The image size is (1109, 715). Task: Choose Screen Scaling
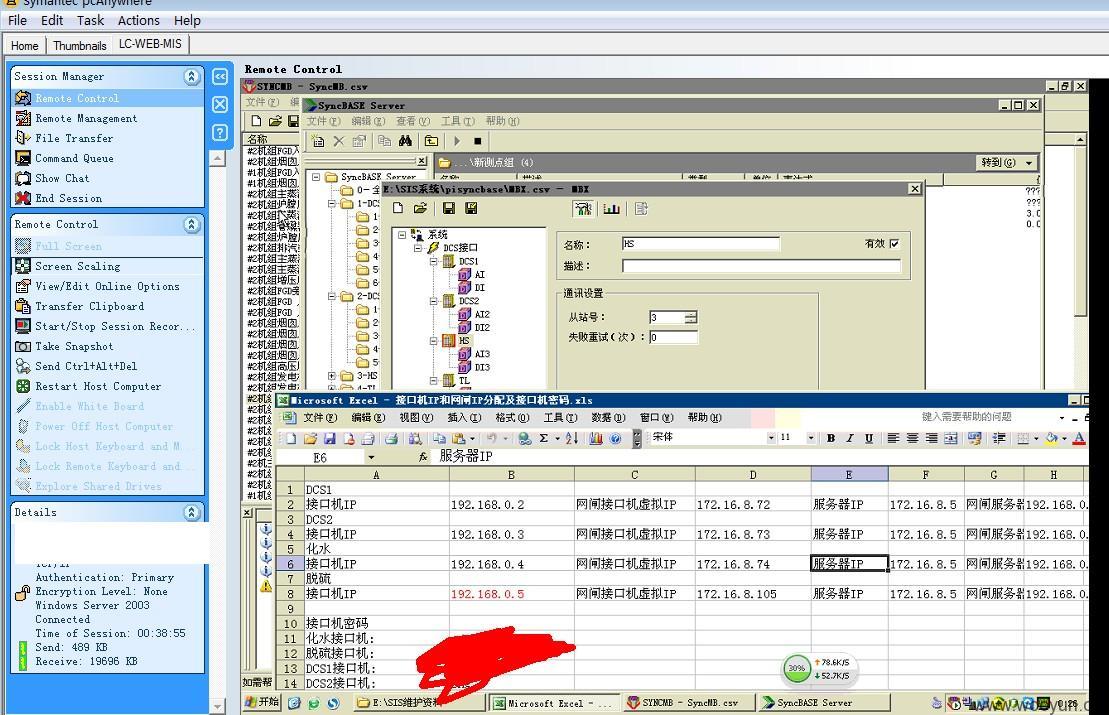coord(77,266)
